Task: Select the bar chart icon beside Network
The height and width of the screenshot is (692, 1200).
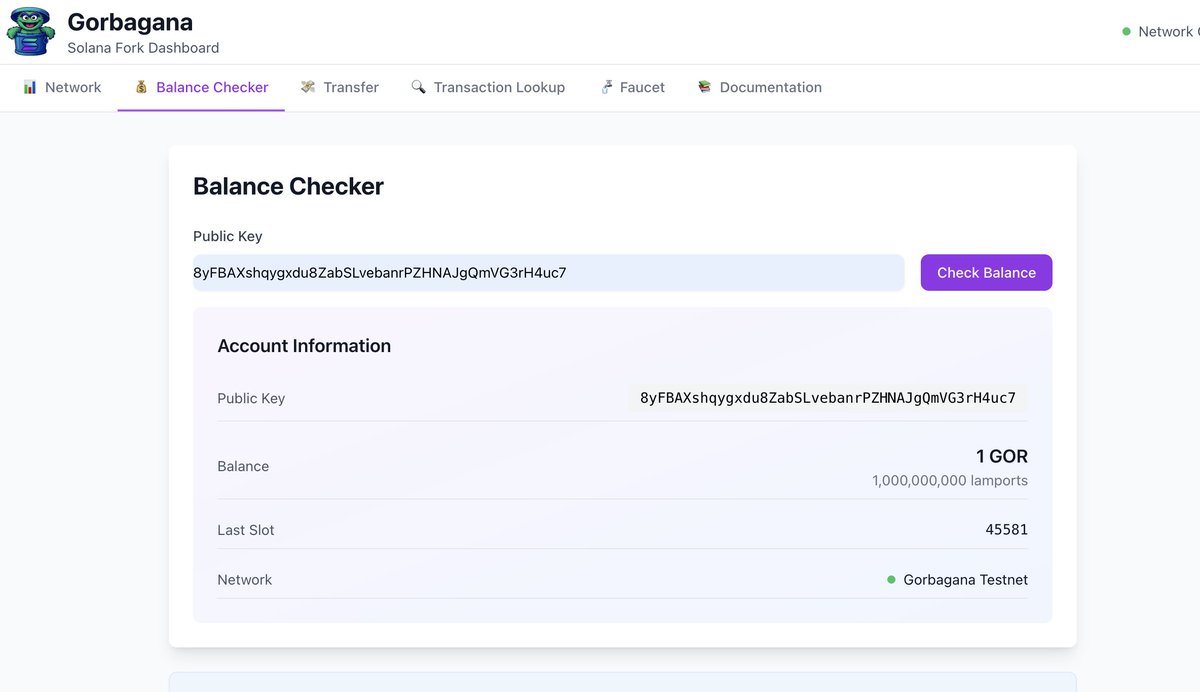Action: coord(30,87)
